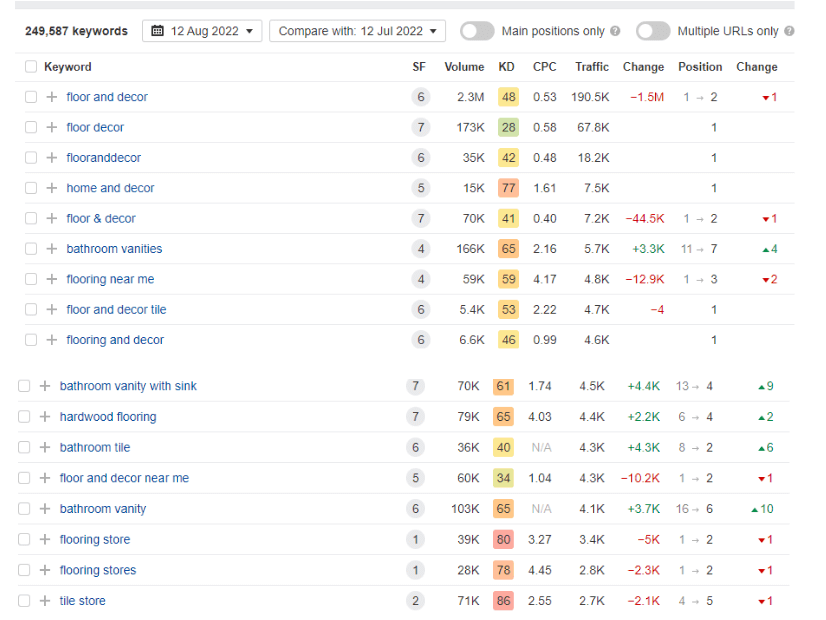Click KD score 28 for floor decor
This screenshot has height=620, width=826.
point(508,127)
